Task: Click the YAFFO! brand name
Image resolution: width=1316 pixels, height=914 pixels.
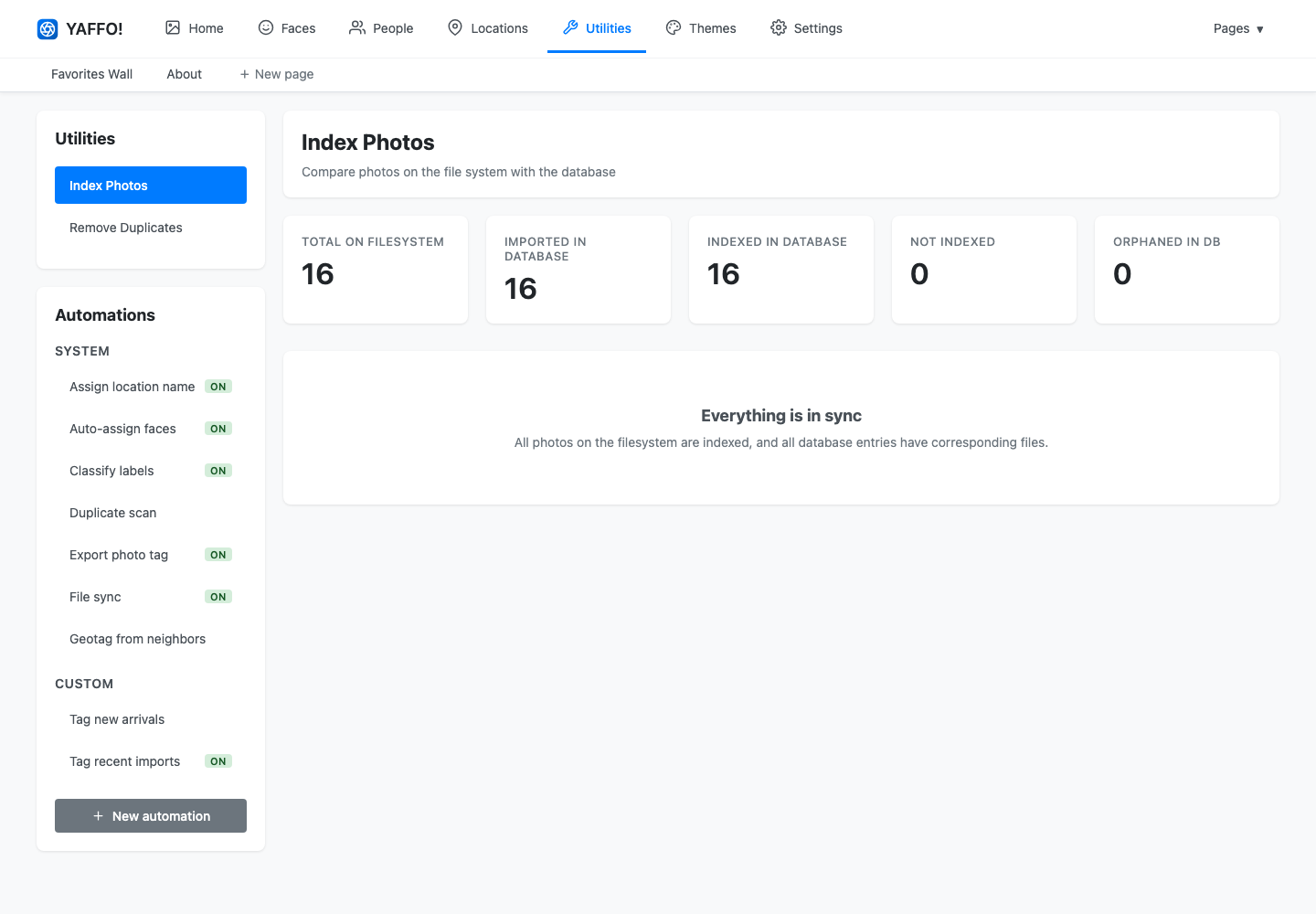Action: point(94,29)
